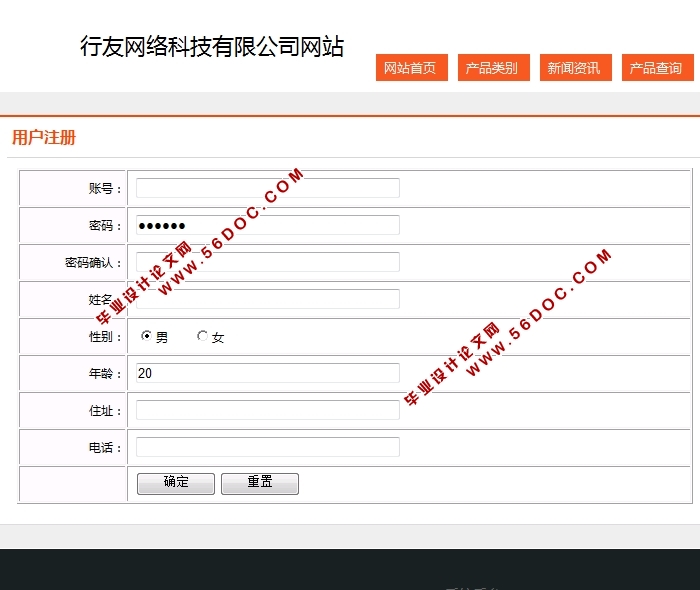
Task: Click the 电话： label
Action: point(105,448)
